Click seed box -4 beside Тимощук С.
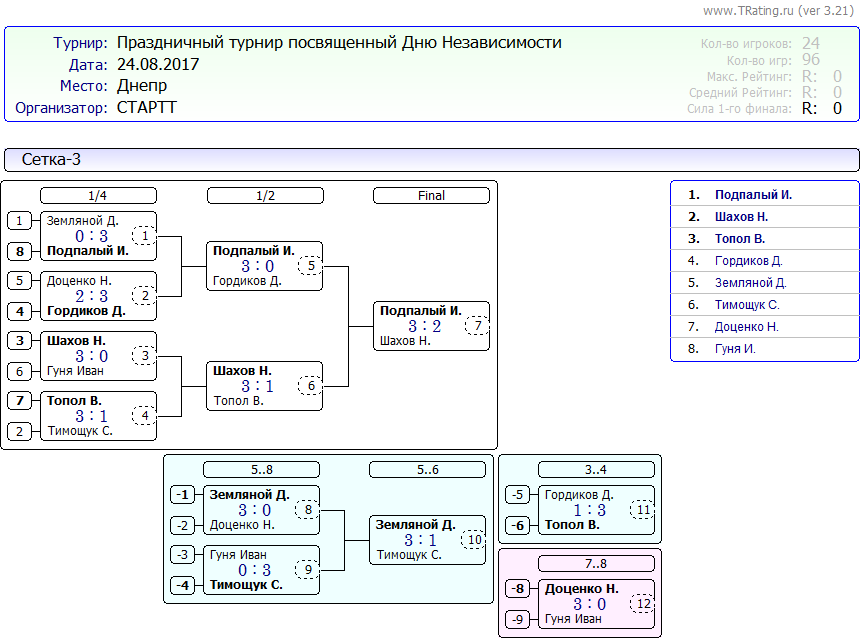Screen dimensions: 864x642 (x=182, y=586)
